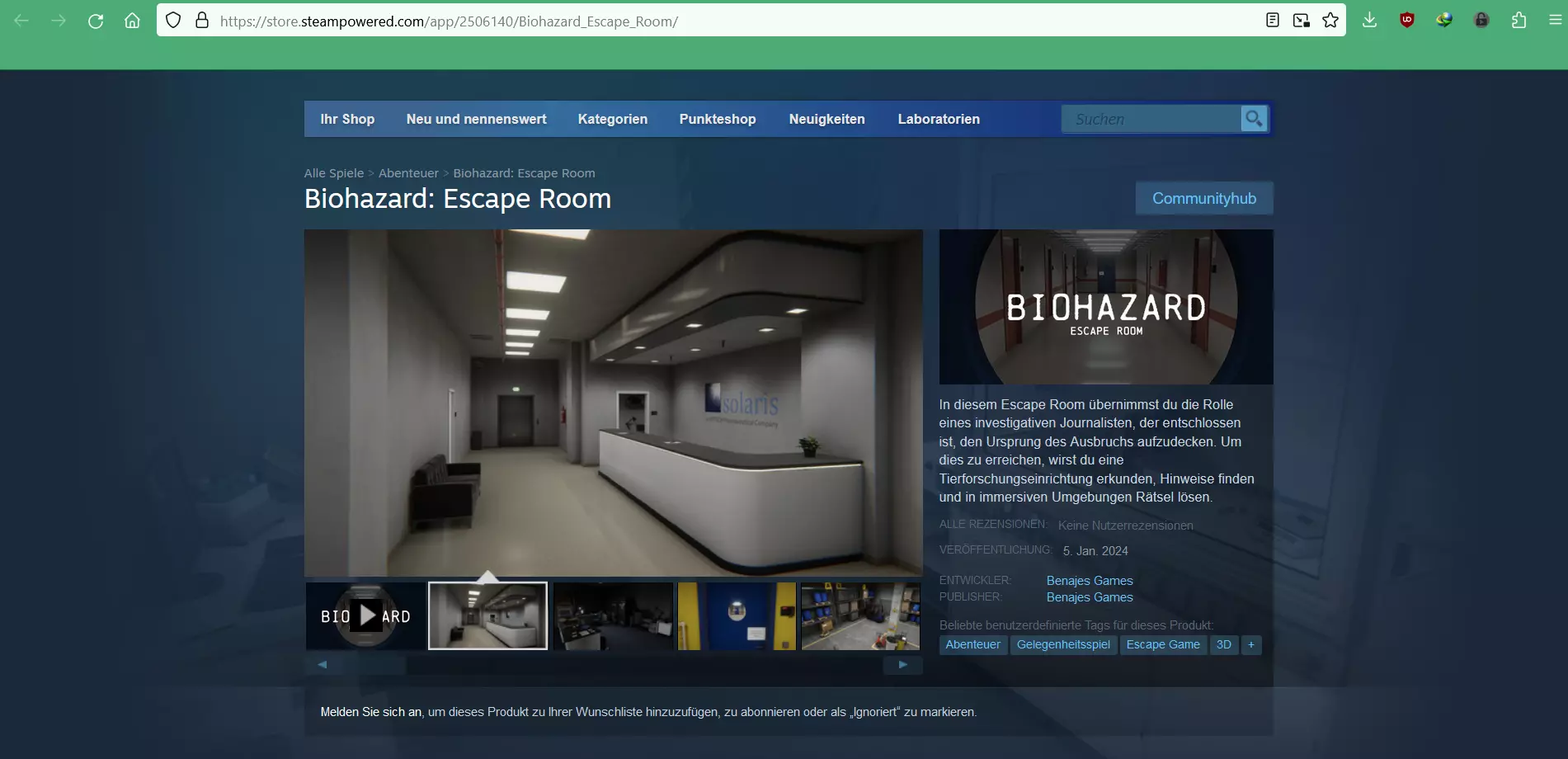Follow the Alle Spiele breadcrumb link
This screenshot has height=759, width=1568.
click(x=334, y=173)
